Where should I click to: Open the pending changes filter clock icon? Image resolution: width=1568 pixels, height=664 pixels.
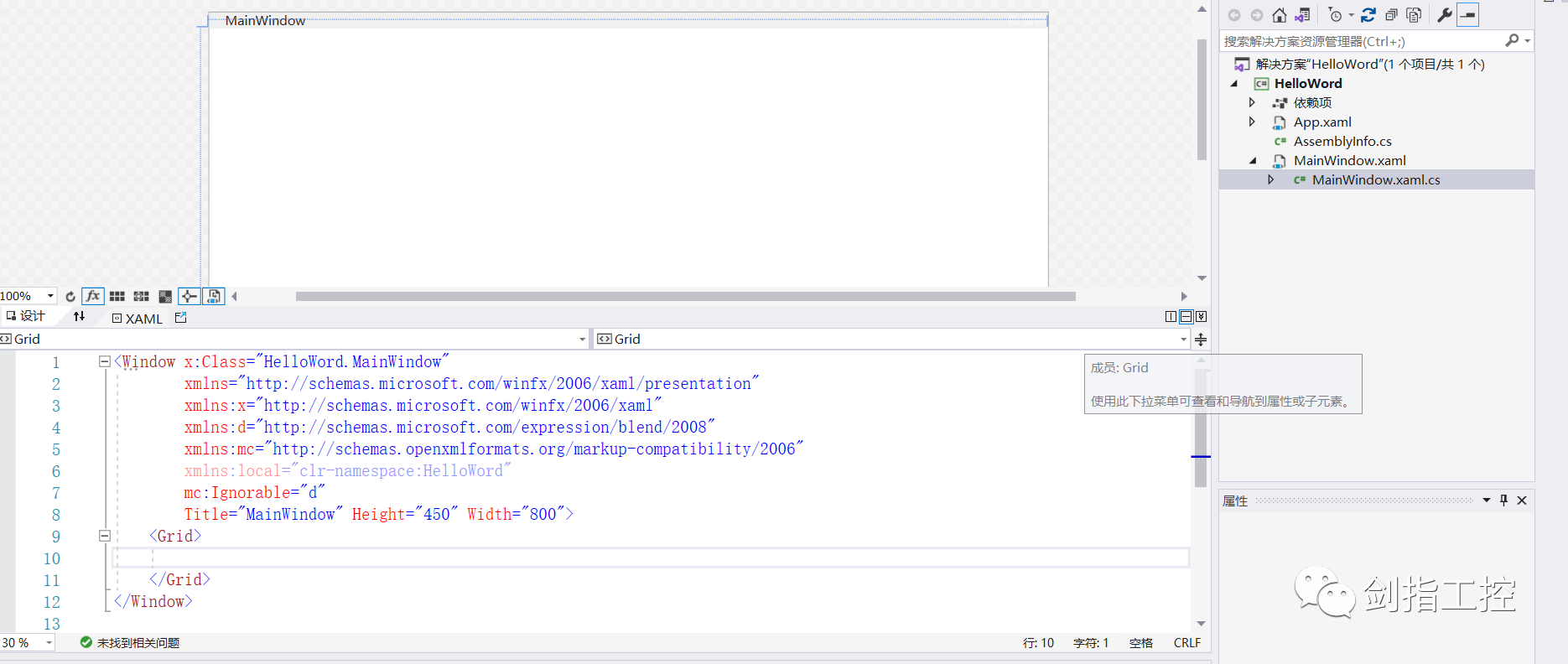(1336, 15)
